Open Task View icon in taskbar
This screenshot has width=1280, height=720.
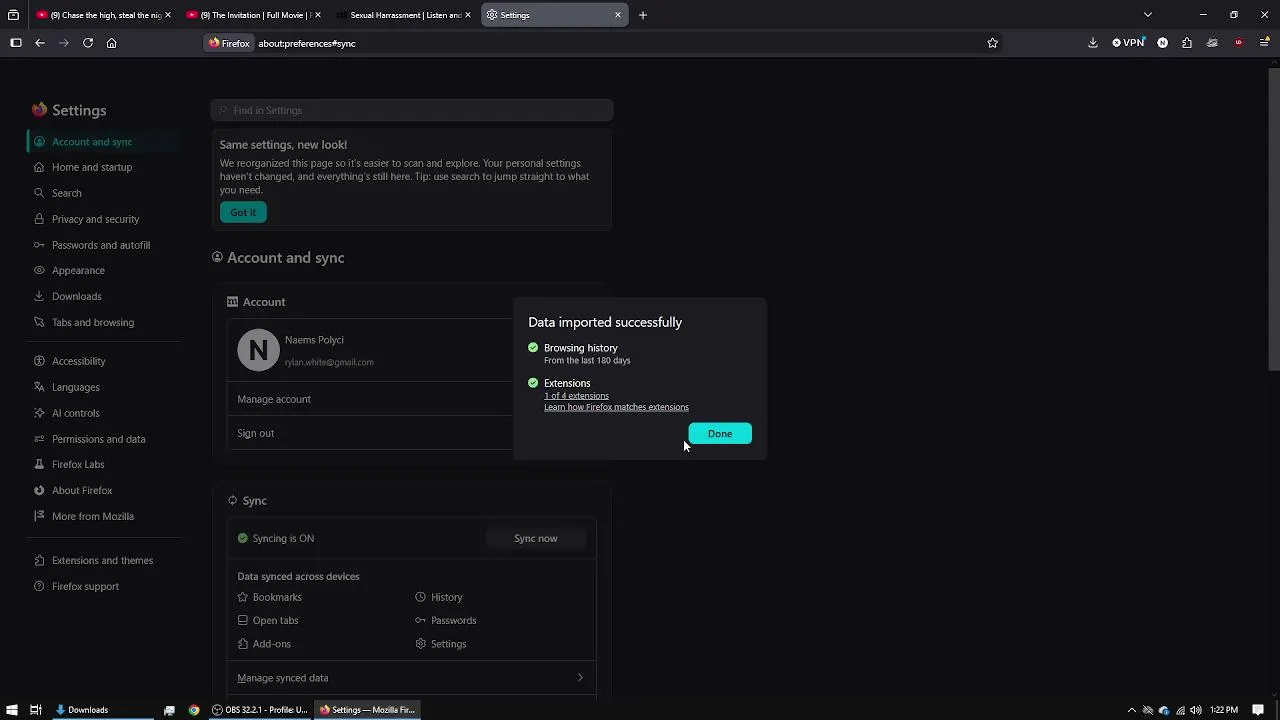click(x=35, y=710)
